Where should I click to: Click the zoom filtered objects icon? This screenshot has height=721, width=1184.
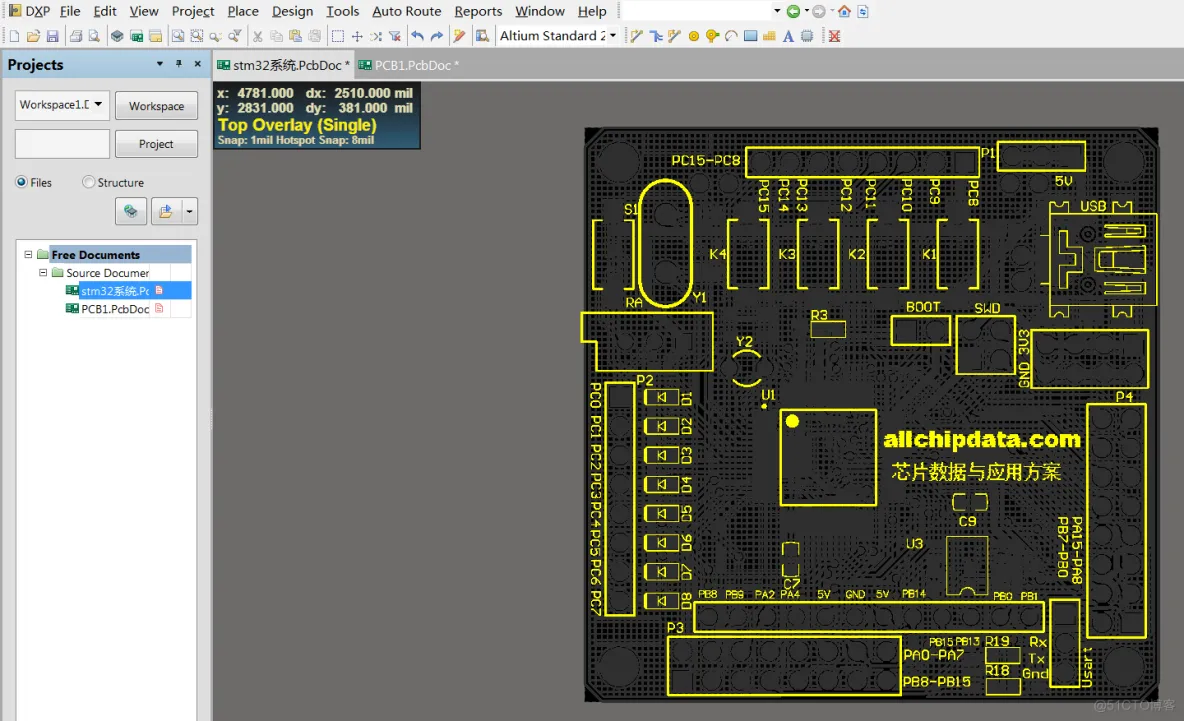[235, 36]
